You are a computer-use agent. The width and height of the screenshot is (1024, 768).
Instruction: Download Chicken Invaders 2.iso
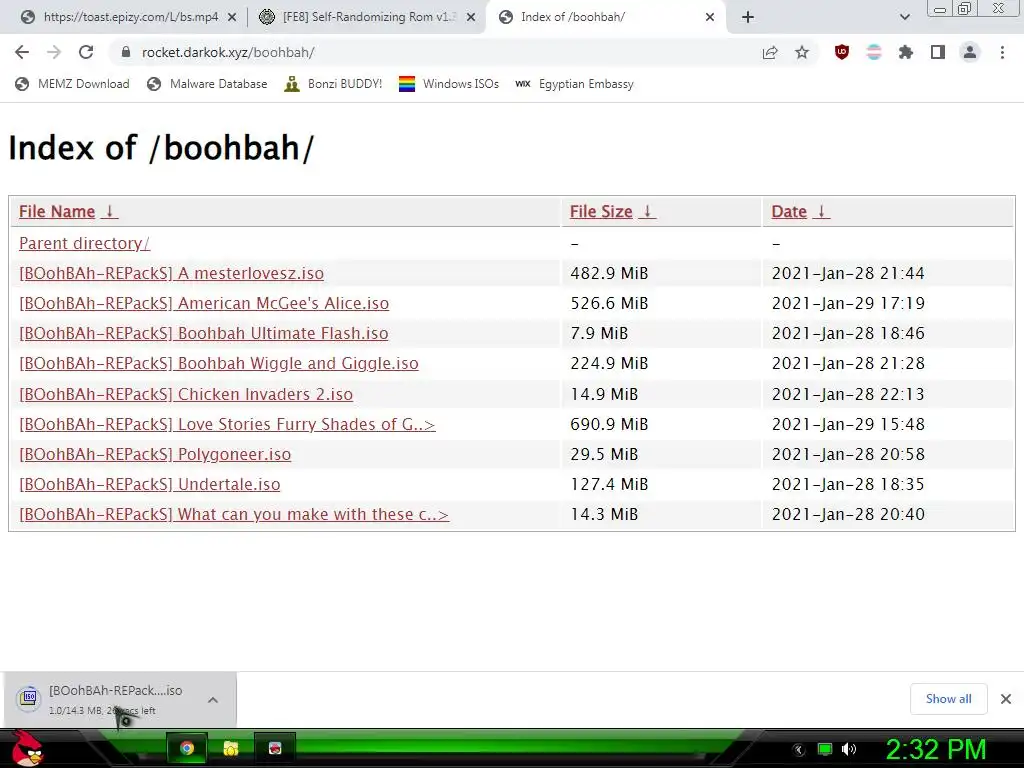(x=186, y=394)
